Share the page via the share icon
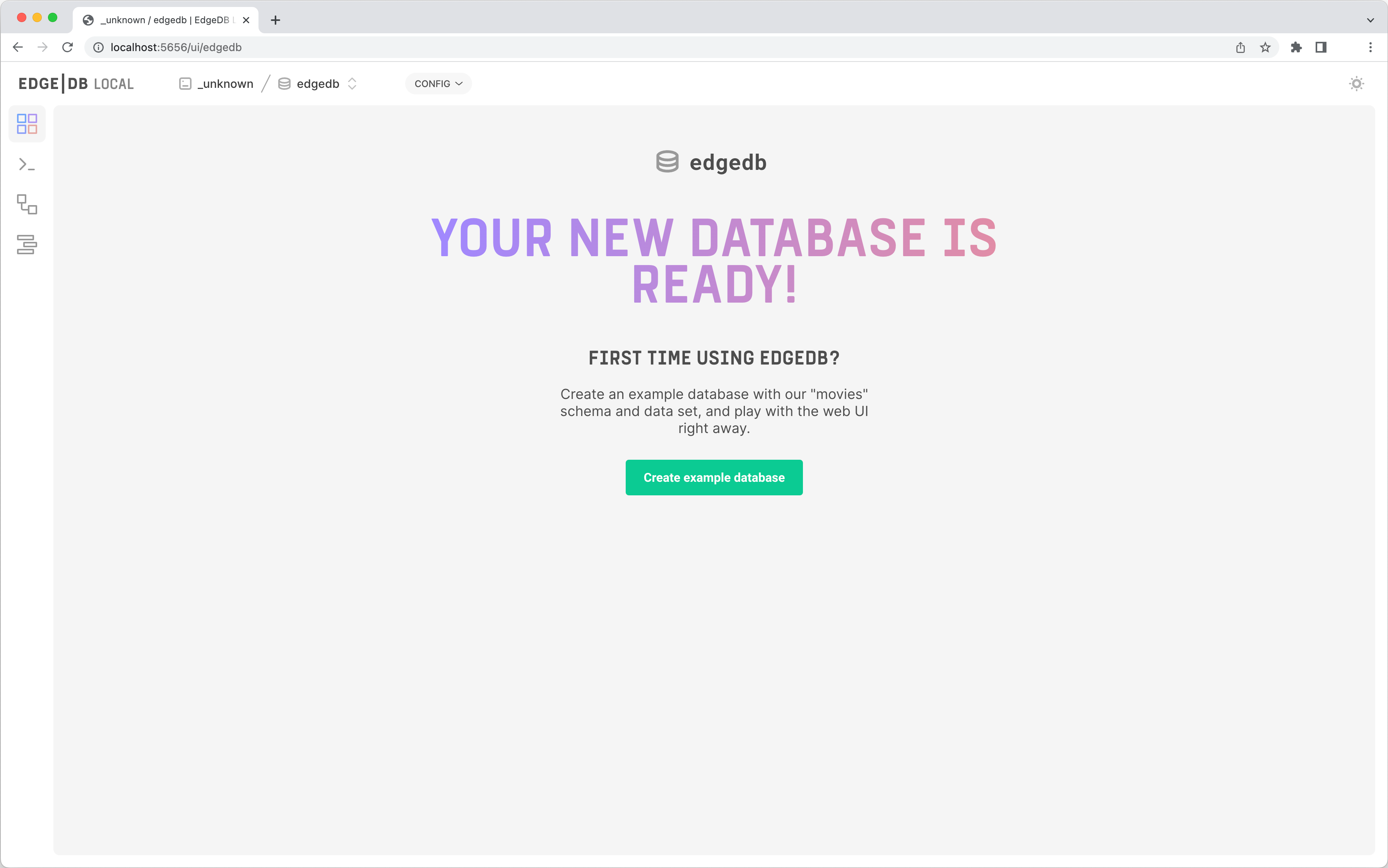 click(x=1241, y=47)
